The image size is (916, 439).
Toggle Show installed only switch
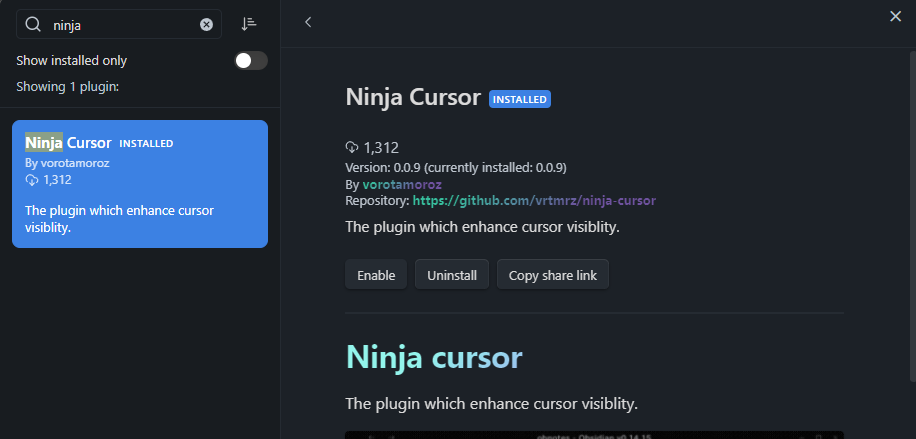pos(251,61)
